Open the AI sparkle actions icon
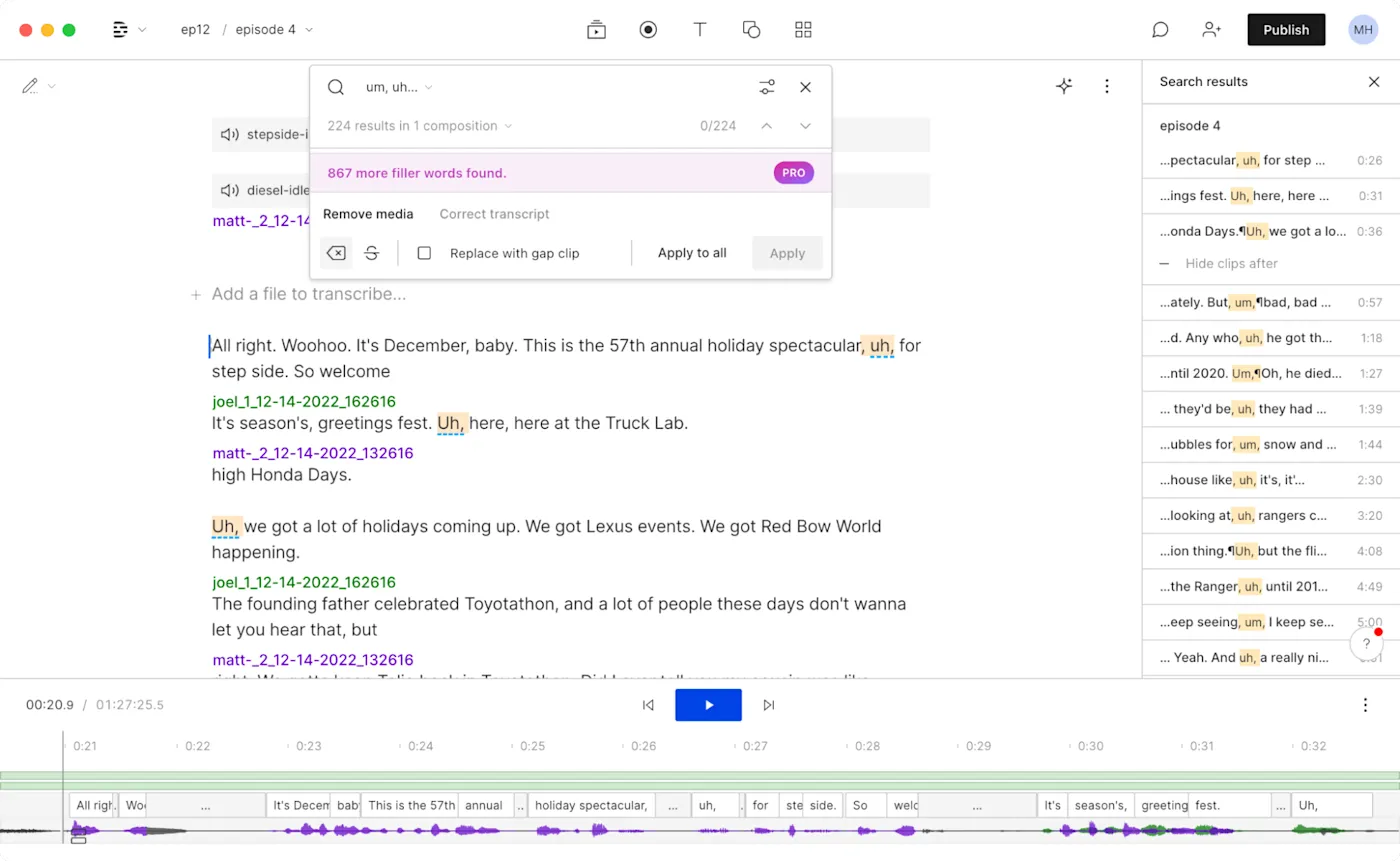Image resolution: width=1400 pixels, height=861 pixels. 1064,86
